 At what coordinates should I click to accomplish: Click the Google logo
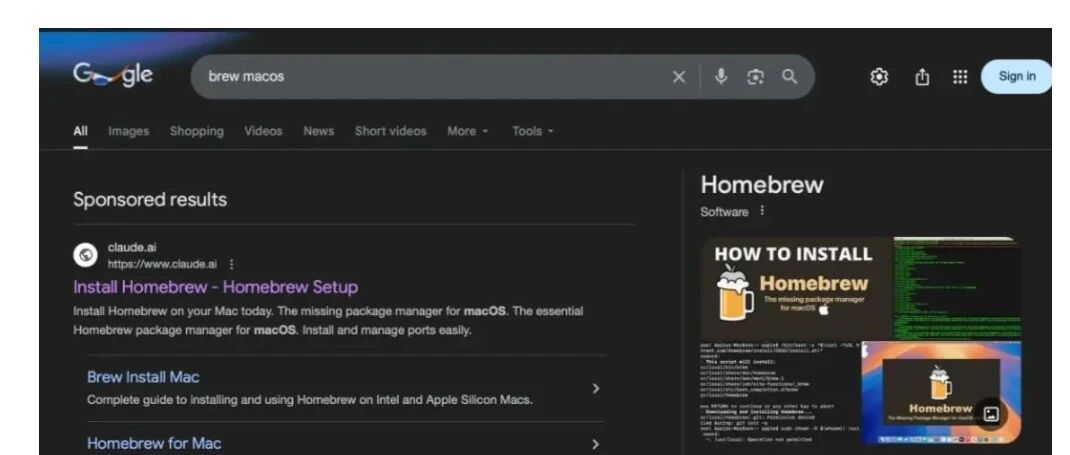point(113,75)
